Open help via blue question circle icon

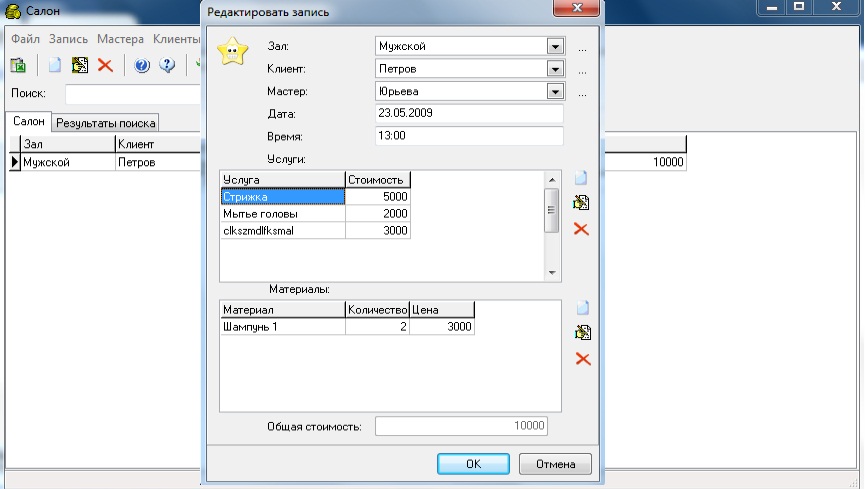tap(142, 66)
